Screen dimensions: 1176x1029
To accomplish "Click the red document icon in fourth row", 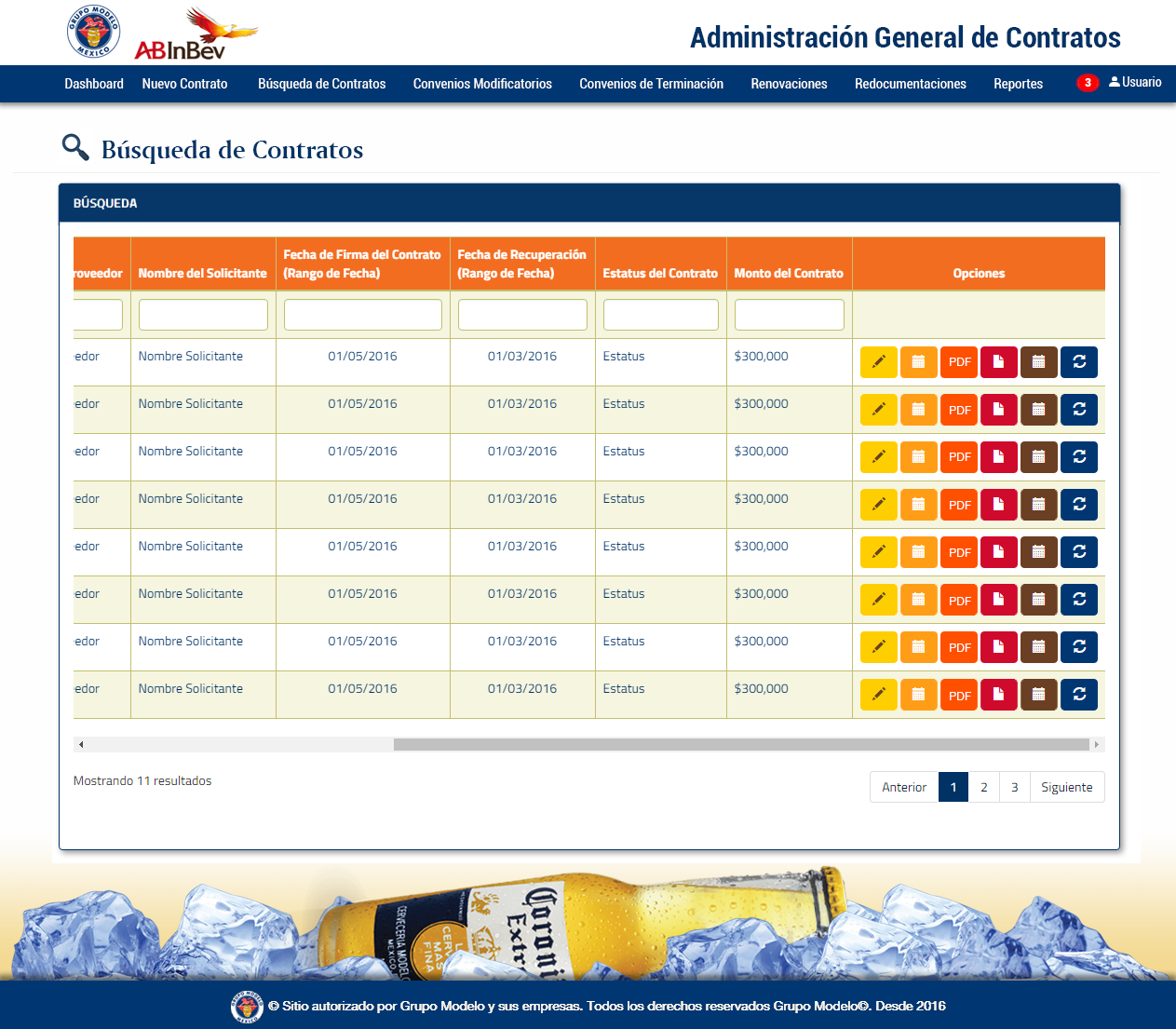I will pos(998,505).
